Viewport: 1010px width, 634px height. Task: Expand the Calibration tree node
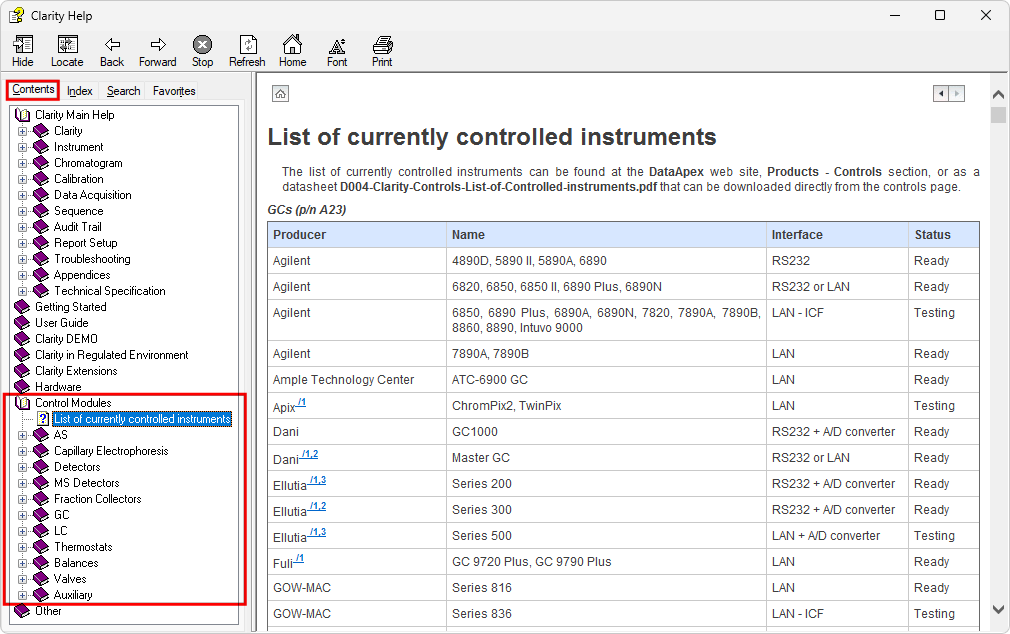23,179
